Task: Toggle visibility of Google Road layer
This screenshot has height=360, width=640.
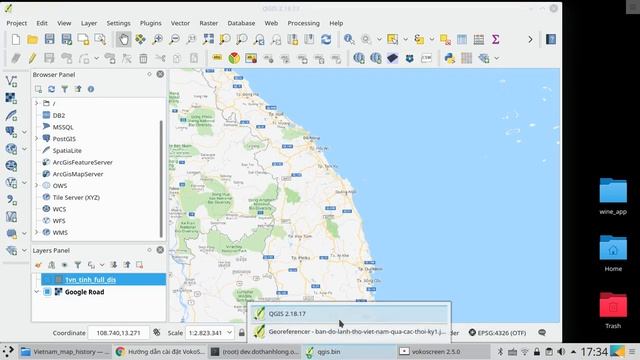Action: [47, 292]
